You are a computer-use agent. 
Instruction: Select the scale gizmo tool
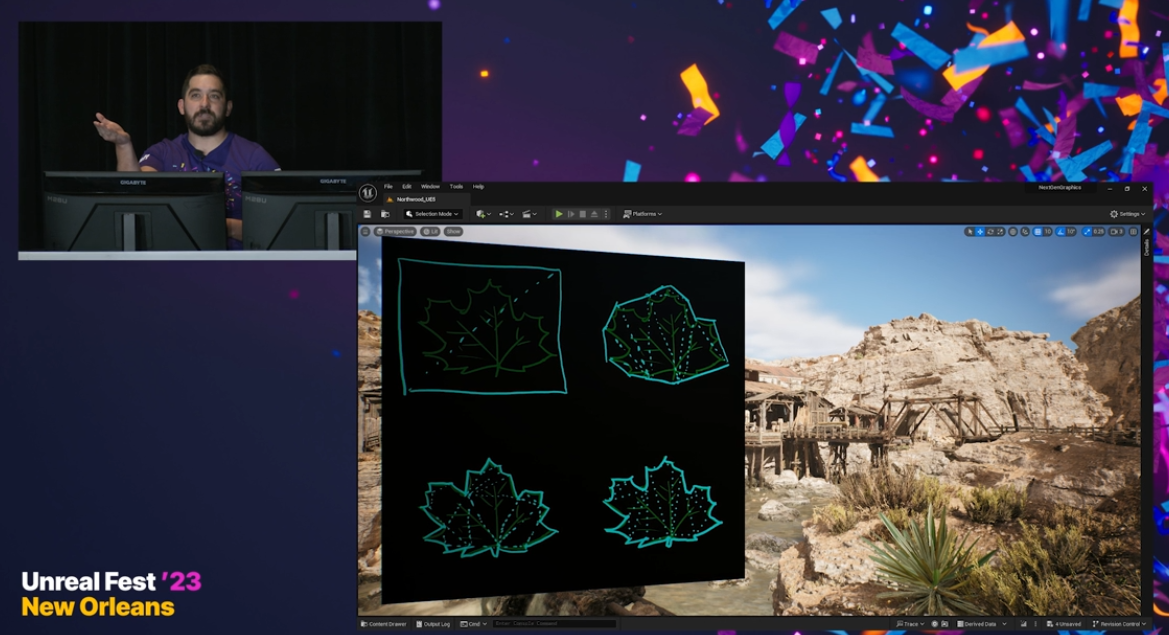pos(1000,232)
